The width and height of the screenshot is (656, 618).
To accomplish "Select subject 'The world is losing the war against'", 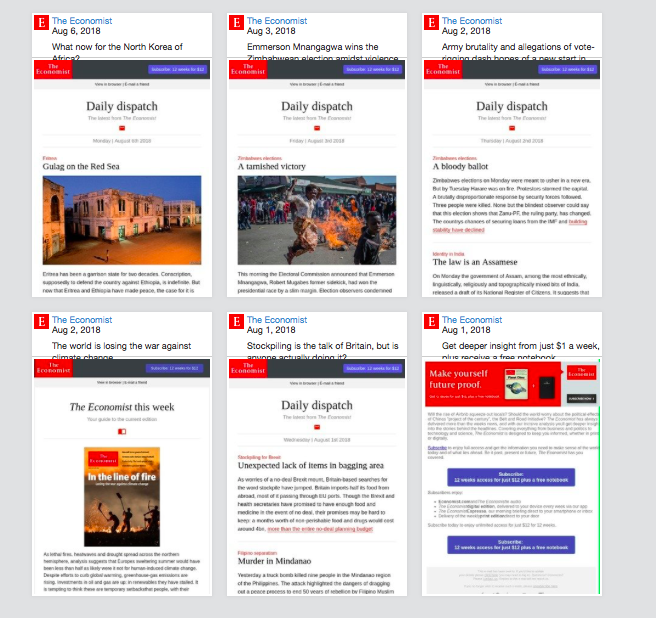I will (121, 346).
